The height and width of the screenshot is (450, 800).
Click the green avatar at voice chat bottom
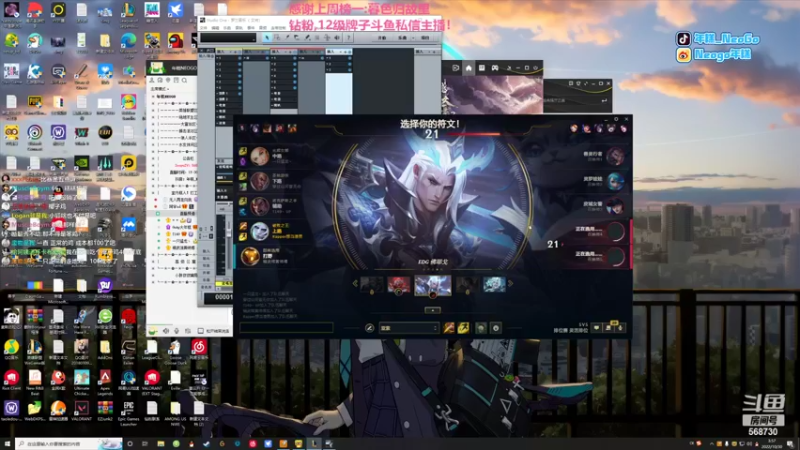[152, 331]
